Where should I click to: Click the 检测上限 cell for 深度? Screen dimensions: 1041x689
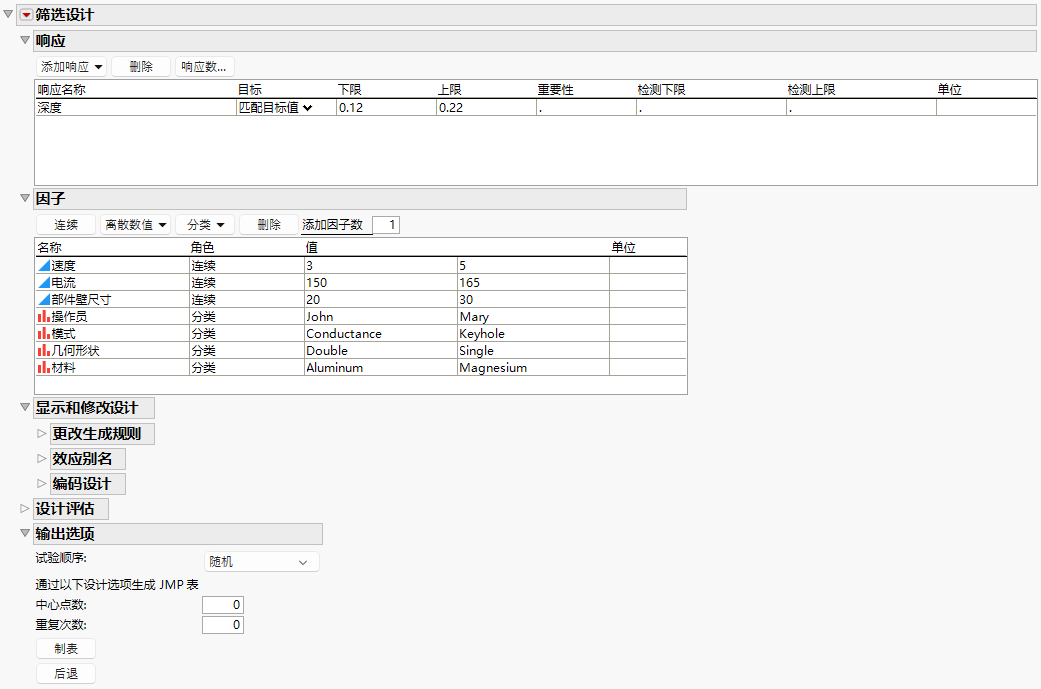pos(861,108)
